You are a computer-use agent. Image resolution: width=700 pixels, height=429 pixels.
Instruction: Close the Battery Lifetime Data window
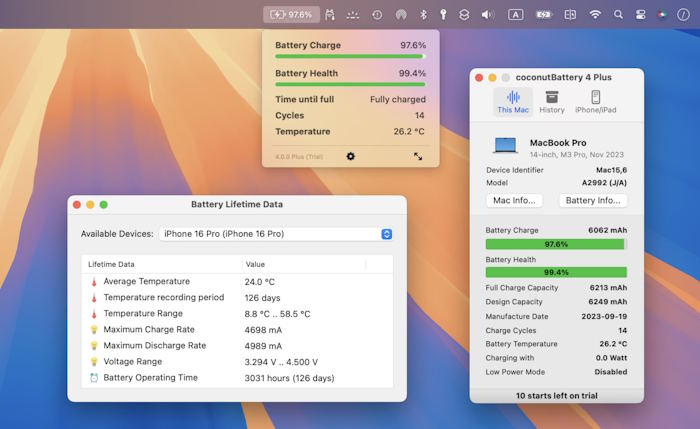[x=77, y=204]
